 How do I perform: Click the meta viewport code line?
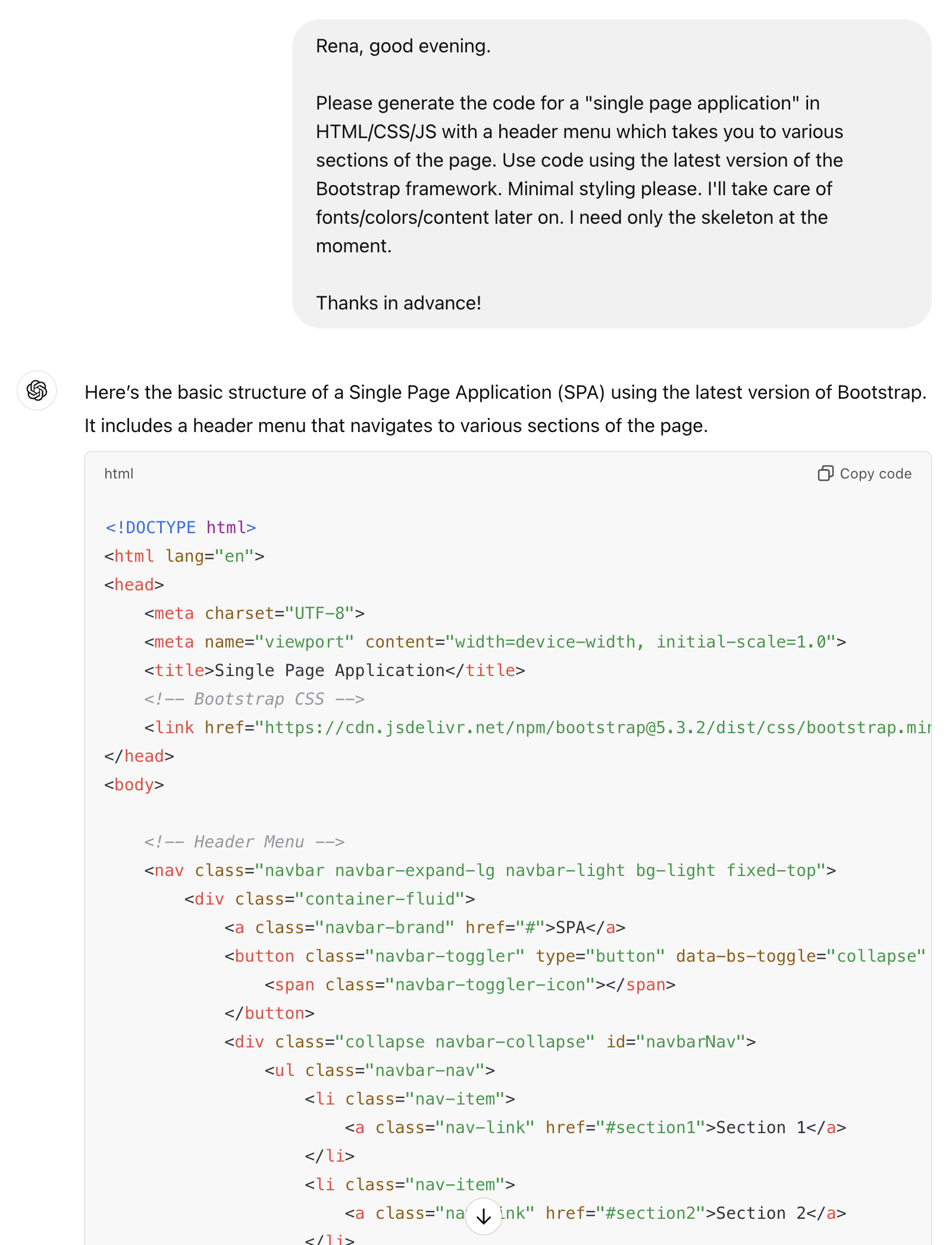494,642
